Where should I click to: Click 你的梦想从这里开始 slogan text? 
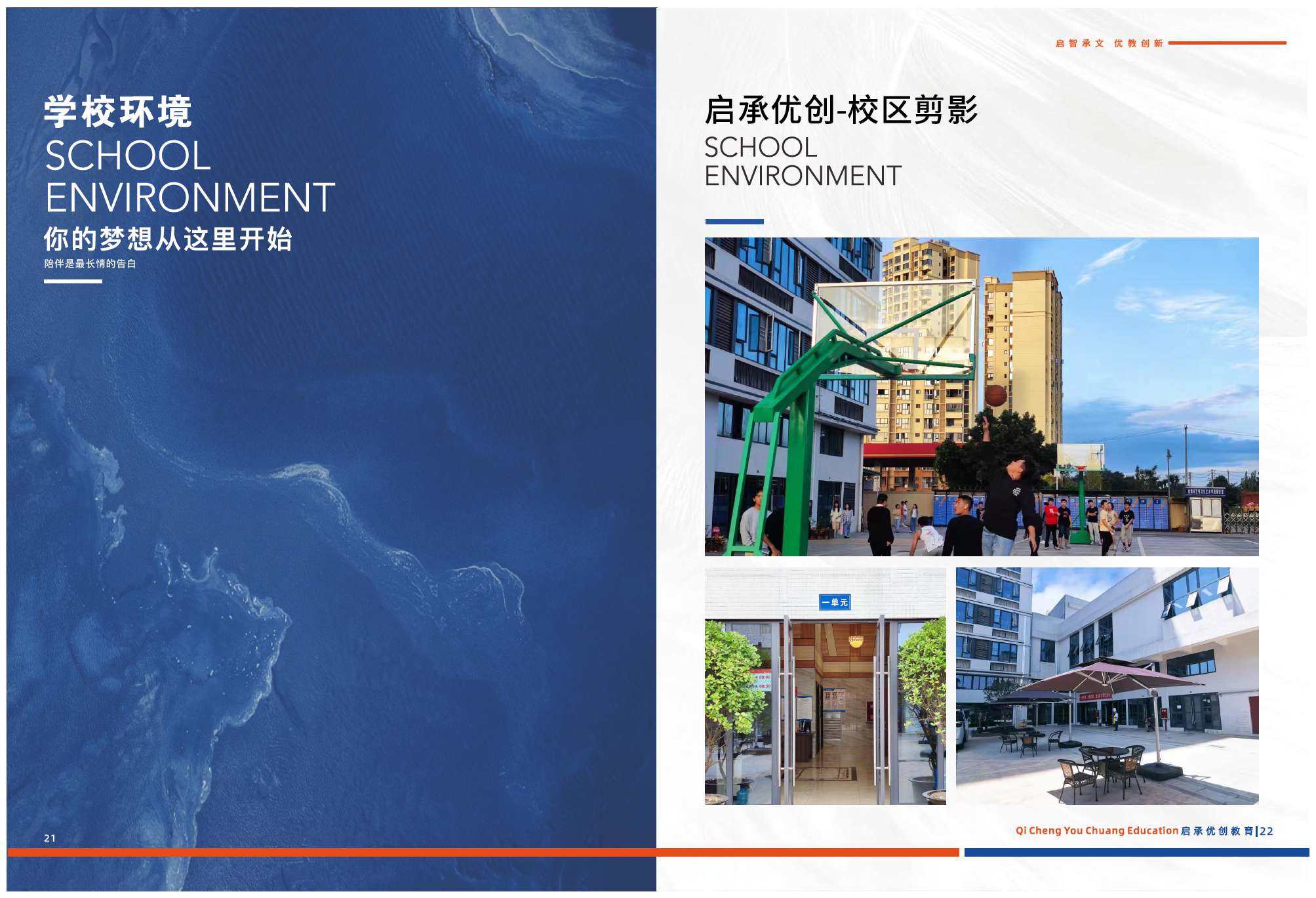168,239
